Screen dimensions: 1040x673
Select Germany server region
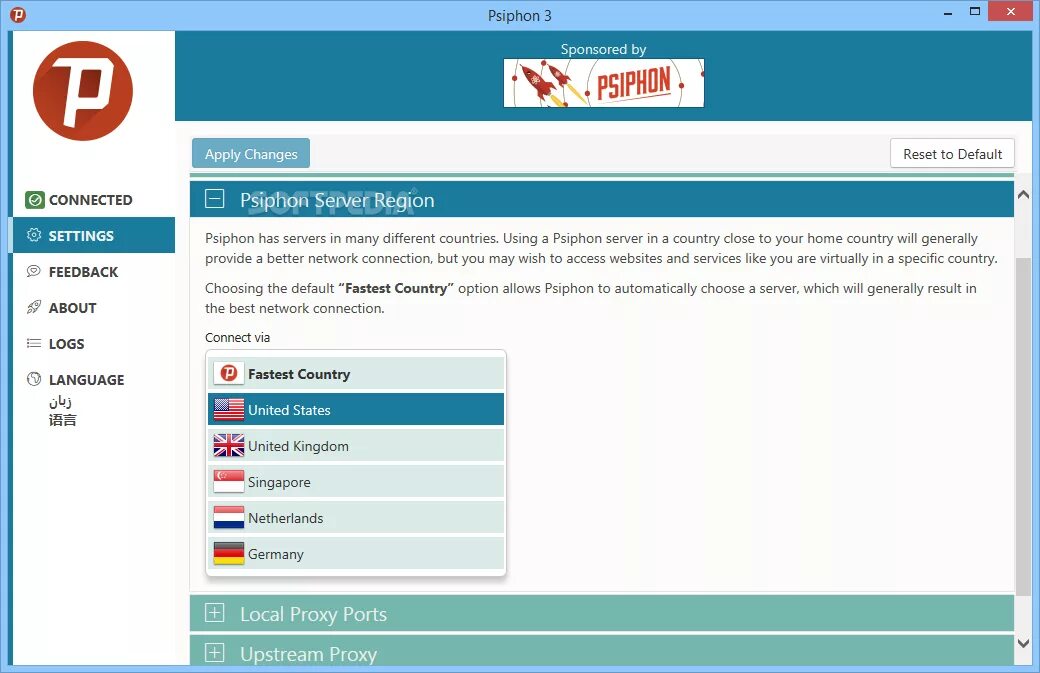click(x=356, y=553)
